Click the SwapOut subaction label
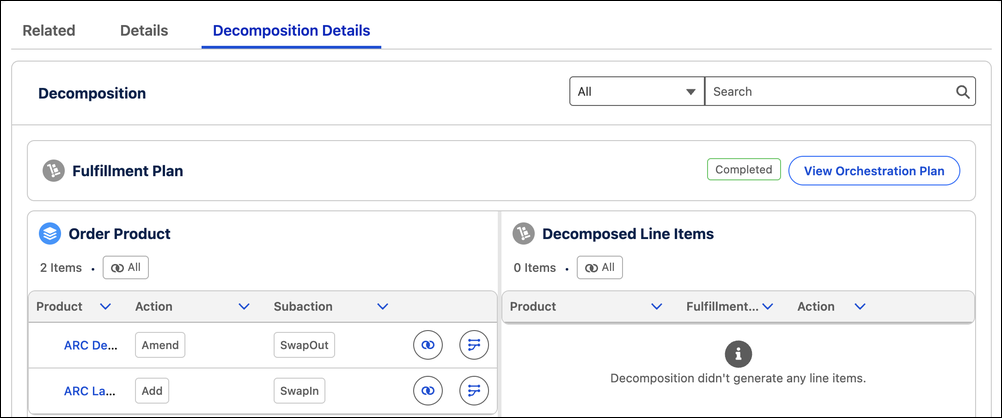This screenshot has height=418, width=1002. tap(304, 345)
